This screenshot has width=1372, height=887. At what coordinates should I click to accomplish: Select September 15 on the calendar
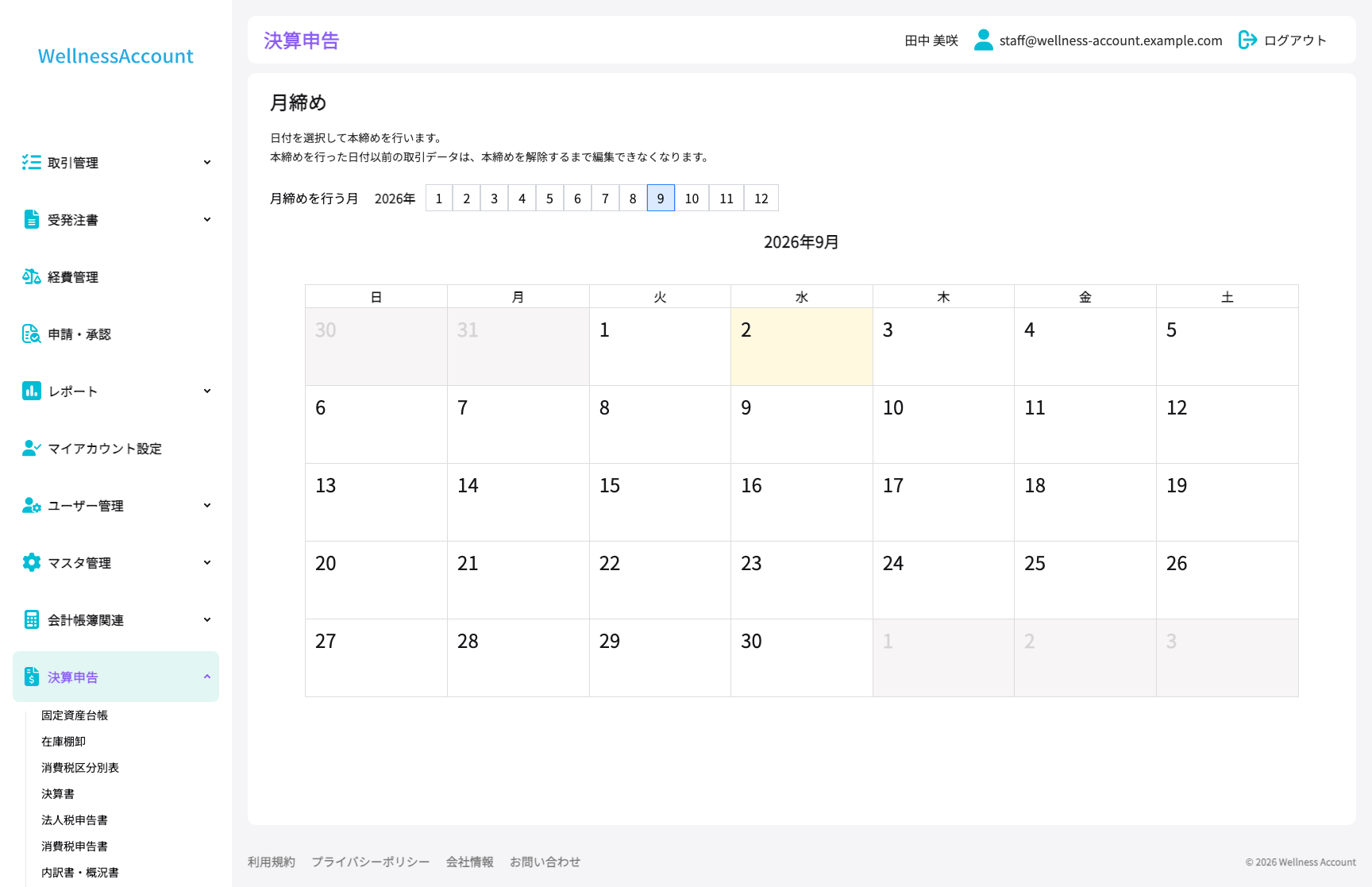[x=660, y=503]
